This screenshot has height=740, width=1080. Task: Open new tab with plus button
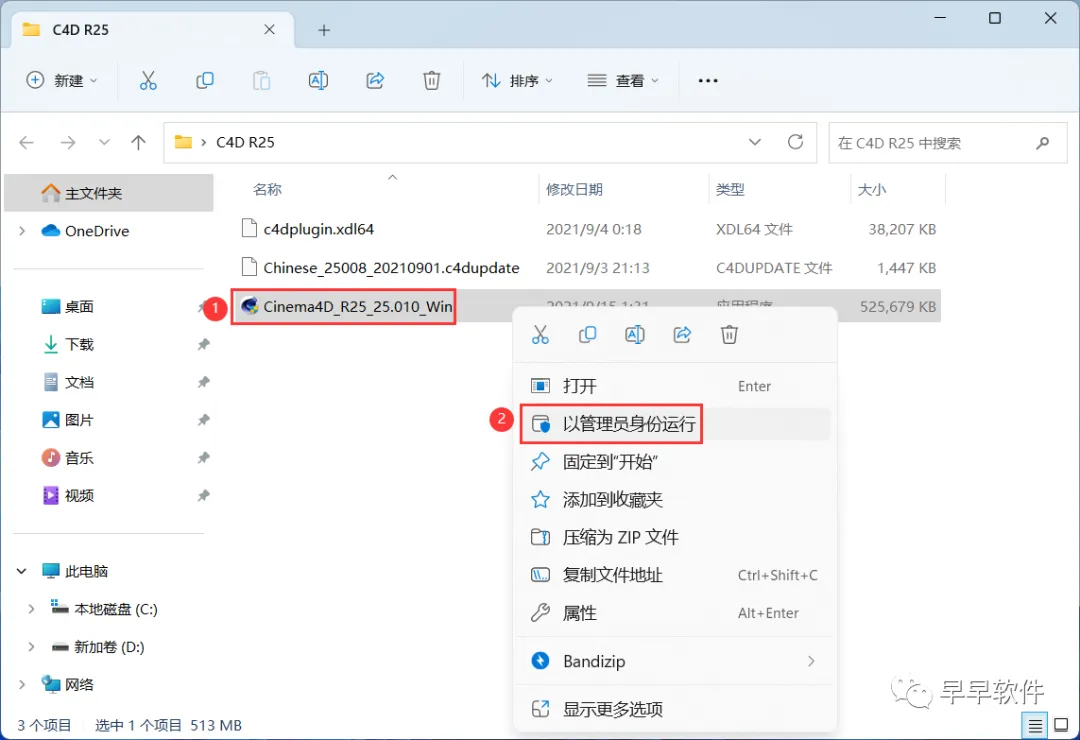[x=324, y=30]
